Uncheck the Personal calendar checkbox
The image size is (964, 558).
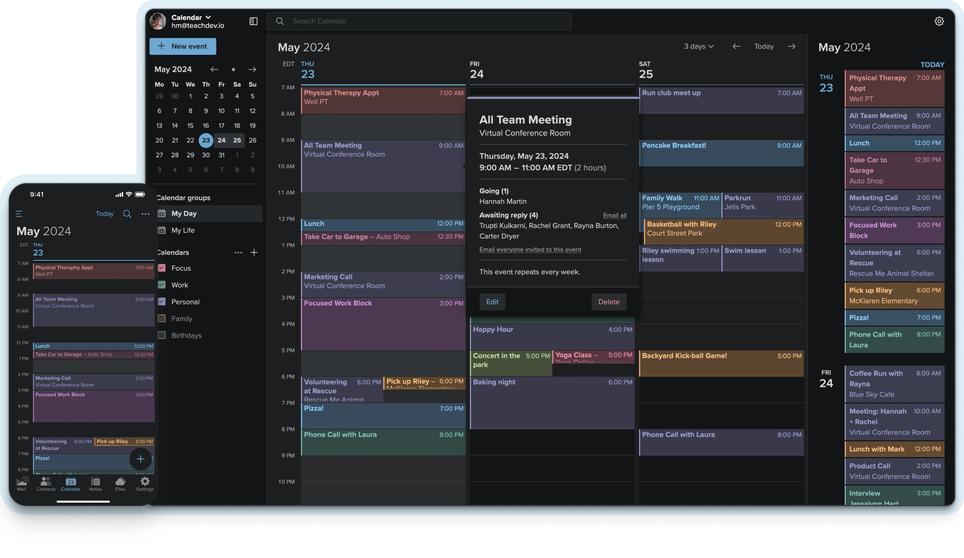click(x=162, y=302)
